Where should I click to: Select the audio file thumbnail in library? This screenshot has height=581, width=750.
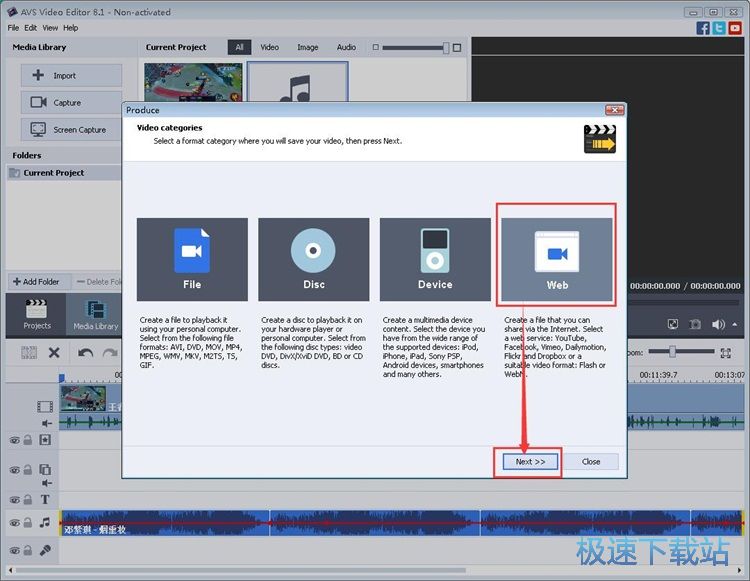[297, 82]
